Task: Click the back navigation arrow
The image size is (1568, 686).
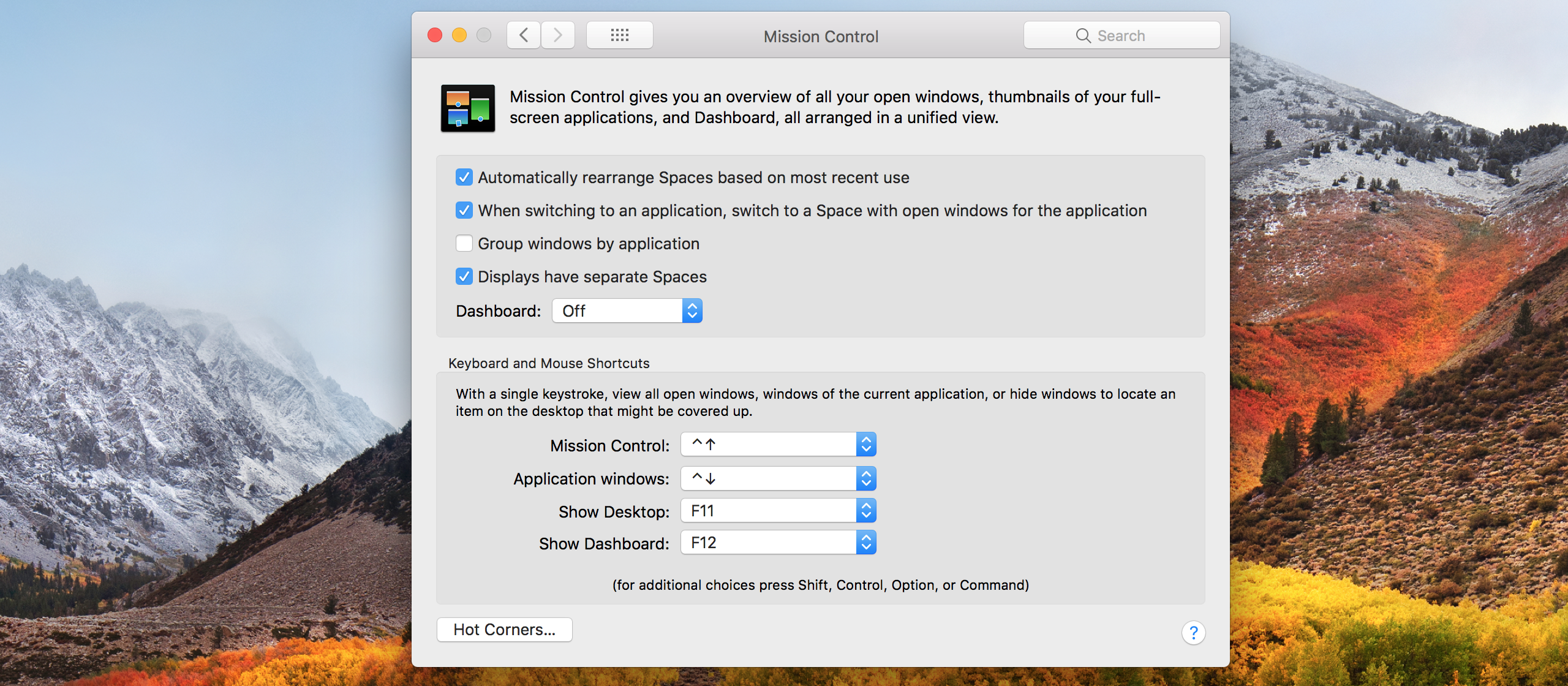Action: (524, 36)
